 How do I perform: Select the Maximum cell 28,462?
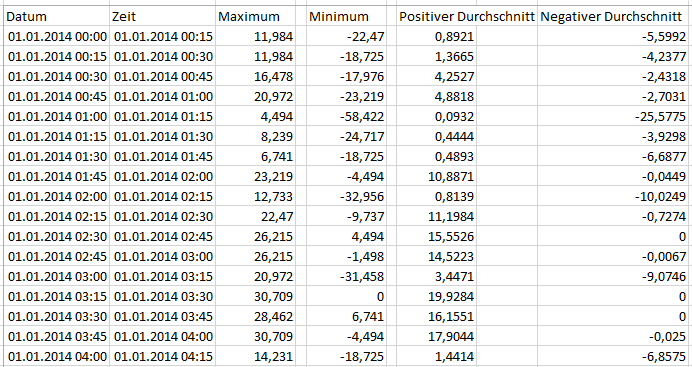tap(256, 316)
